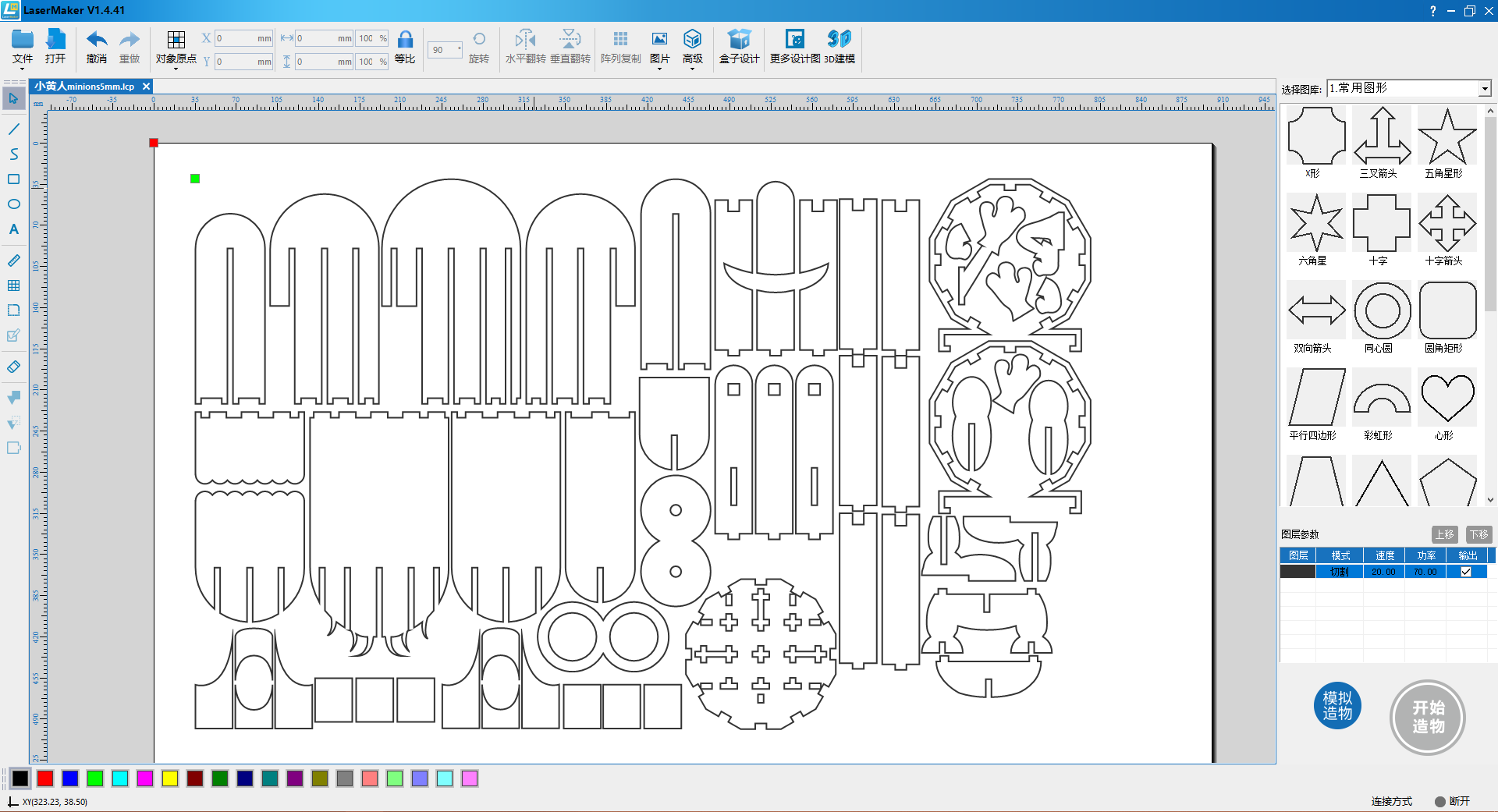
Task: Click the 模拟造物 simulation button
Action: [x=1337, y=705]
